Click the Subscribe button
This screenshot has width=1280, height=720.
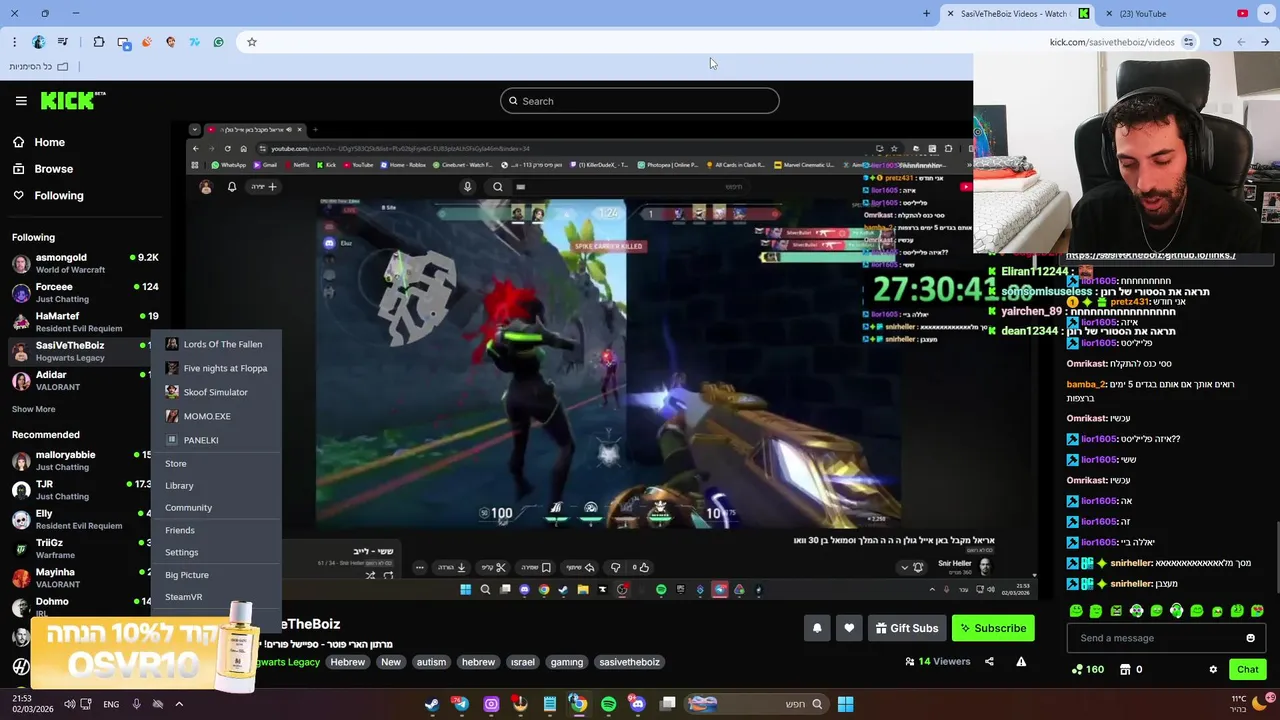pos(992,628)
